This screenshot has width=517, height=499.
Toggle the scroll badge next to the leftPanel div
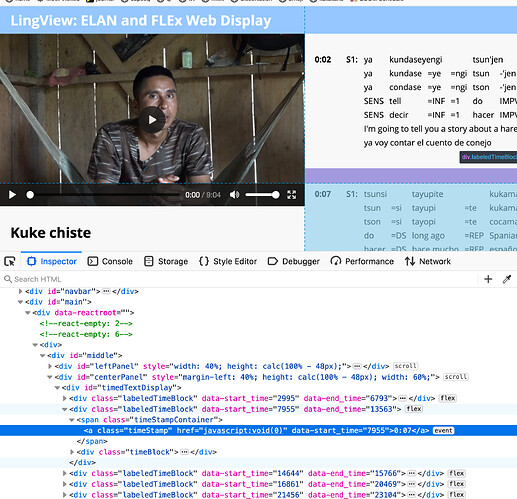(405, 366)
